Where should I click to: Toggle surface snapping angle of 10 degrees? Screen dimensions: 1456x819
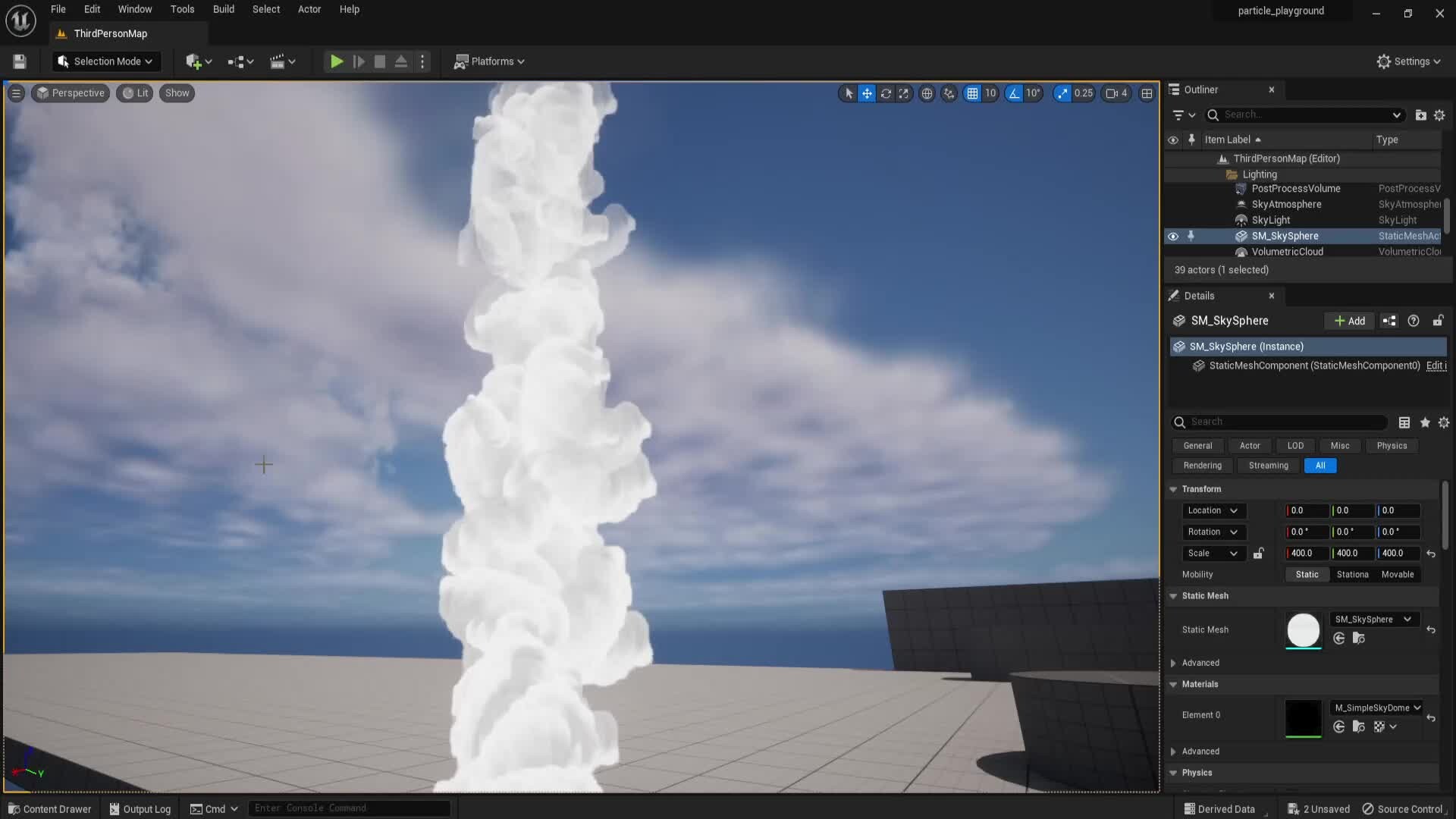[x=1015, y=93]
